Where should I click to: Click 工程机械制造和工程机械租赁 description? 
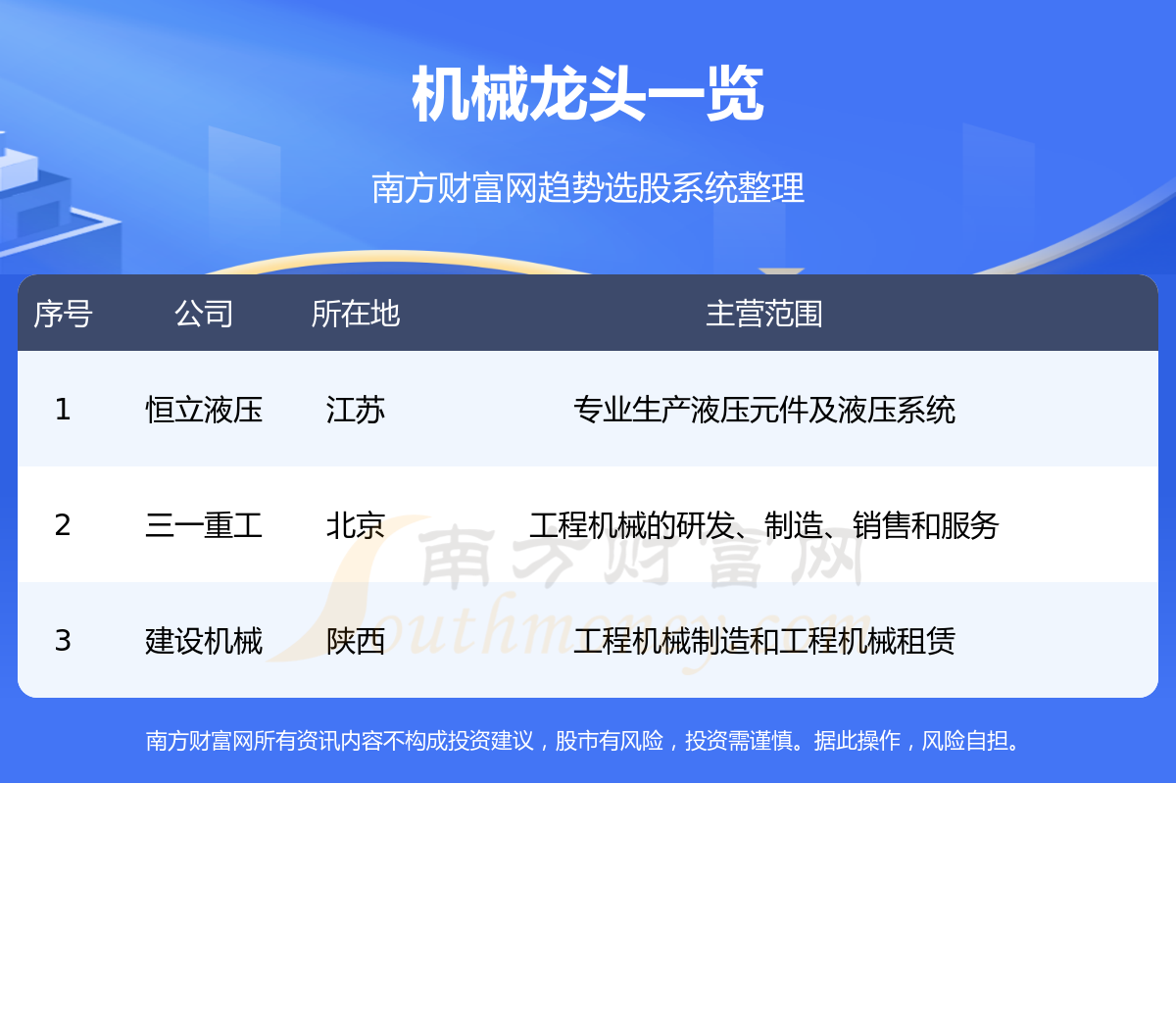click(764, 640)
